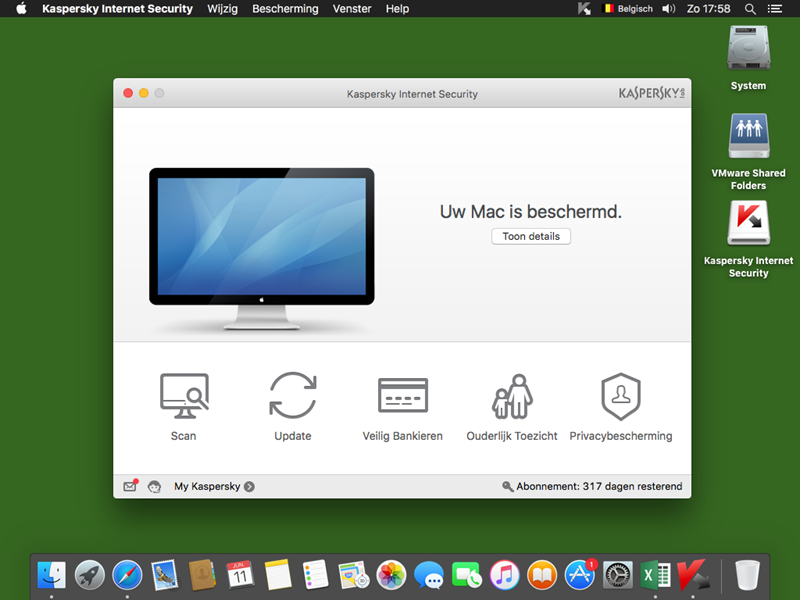
Task: Open the Venster menu
Action: pyautogui.click(x=351, y=9)
